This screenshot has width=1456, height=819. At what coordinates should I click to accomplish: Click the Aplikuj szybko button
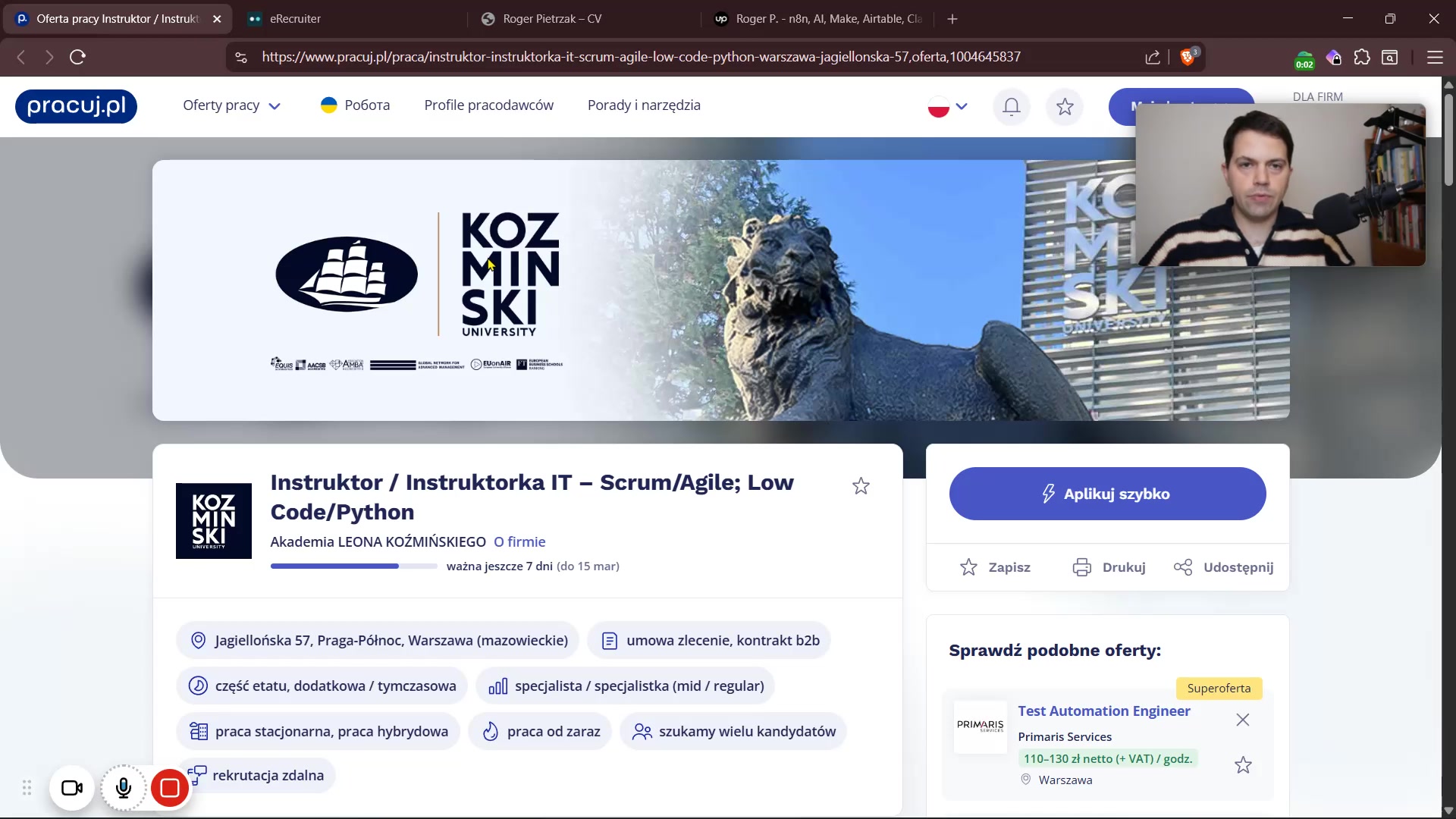point(1107,494)
